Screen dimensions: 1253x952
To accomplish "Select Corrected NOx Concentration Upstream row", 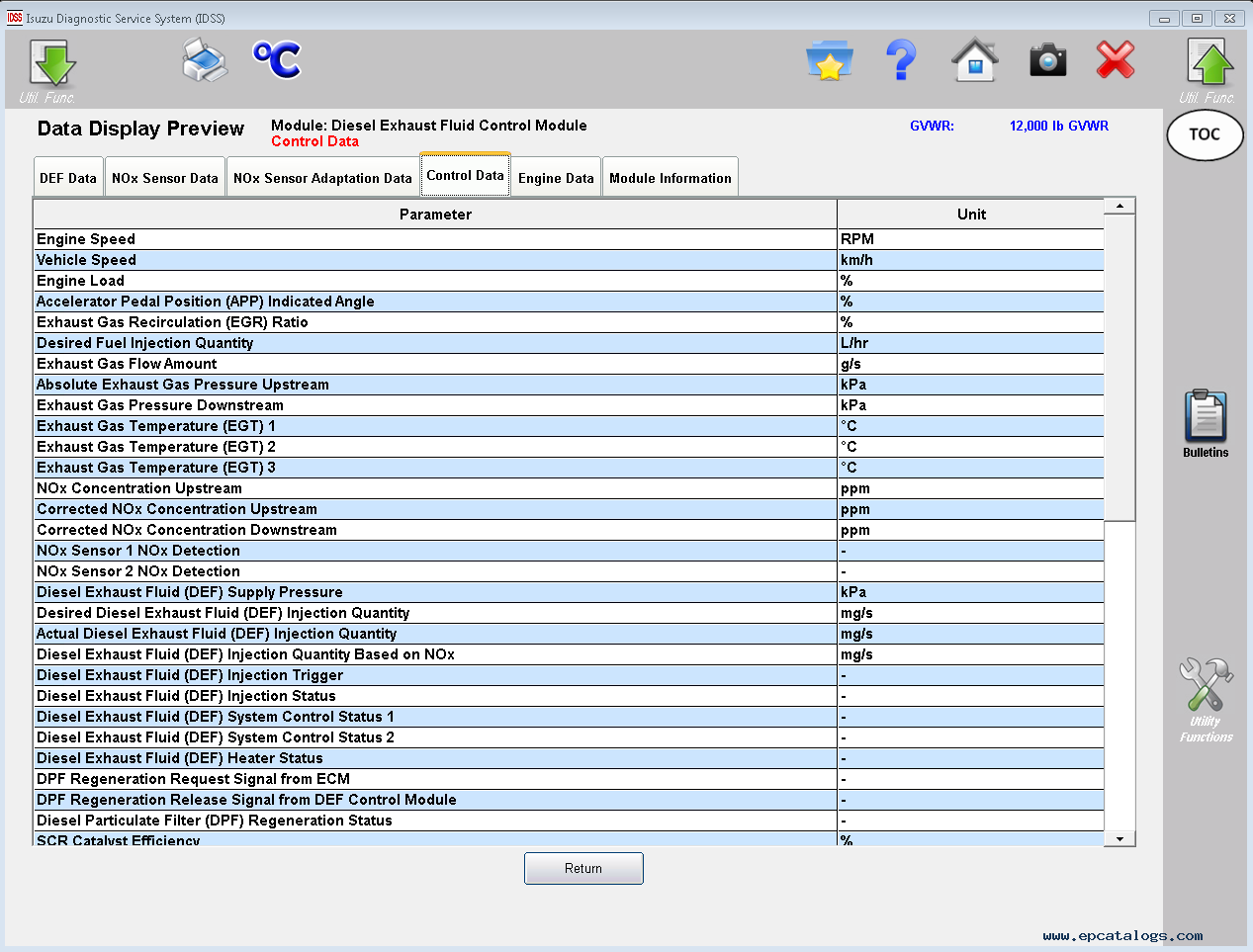I will tap(569, 509).
